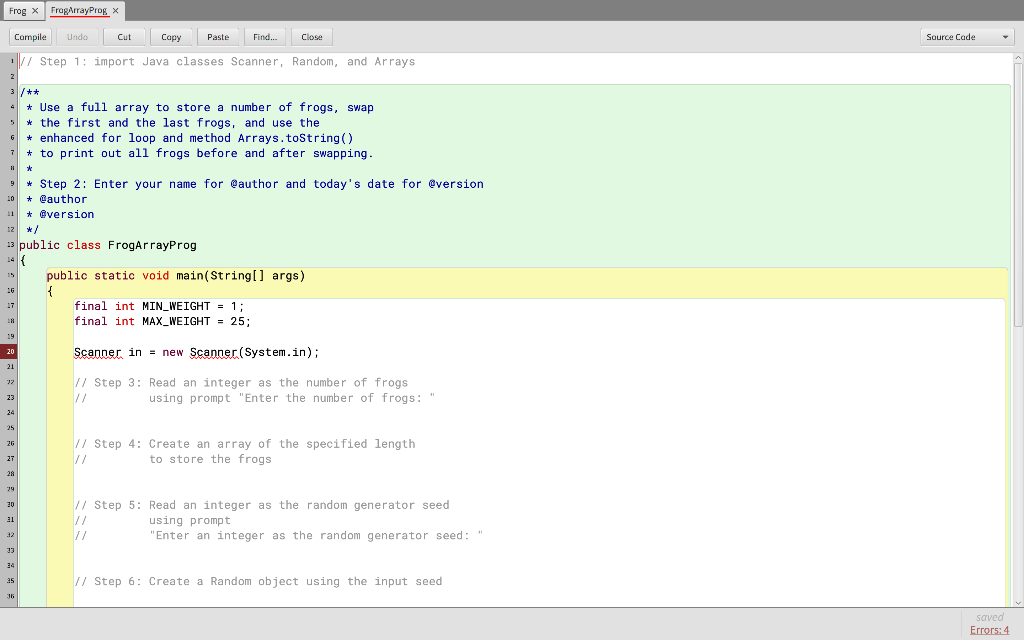1024x640 pixels.
Task: Cut the selected code
Action: click(x=124, y=36)
